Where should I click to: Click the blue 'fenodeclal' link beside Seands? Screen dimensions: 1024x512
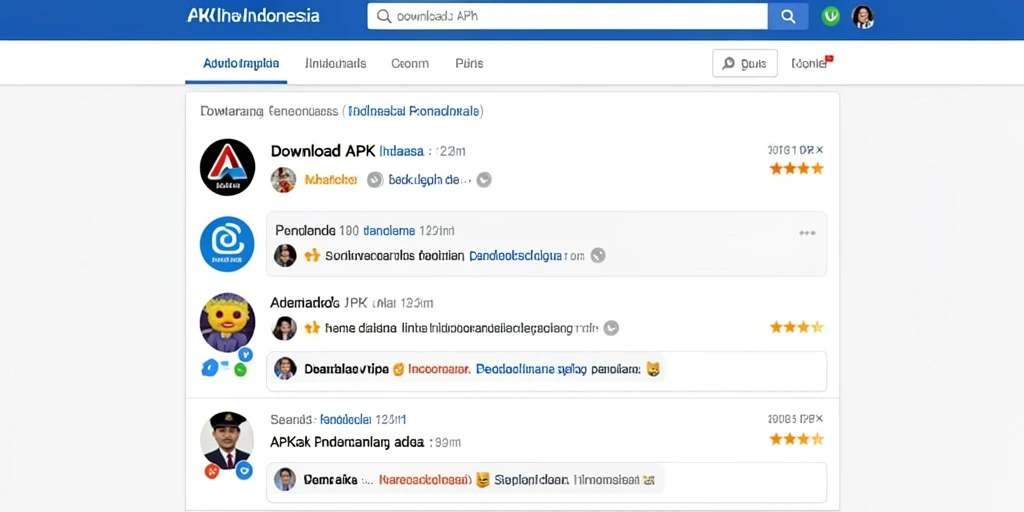pos(345,419)
